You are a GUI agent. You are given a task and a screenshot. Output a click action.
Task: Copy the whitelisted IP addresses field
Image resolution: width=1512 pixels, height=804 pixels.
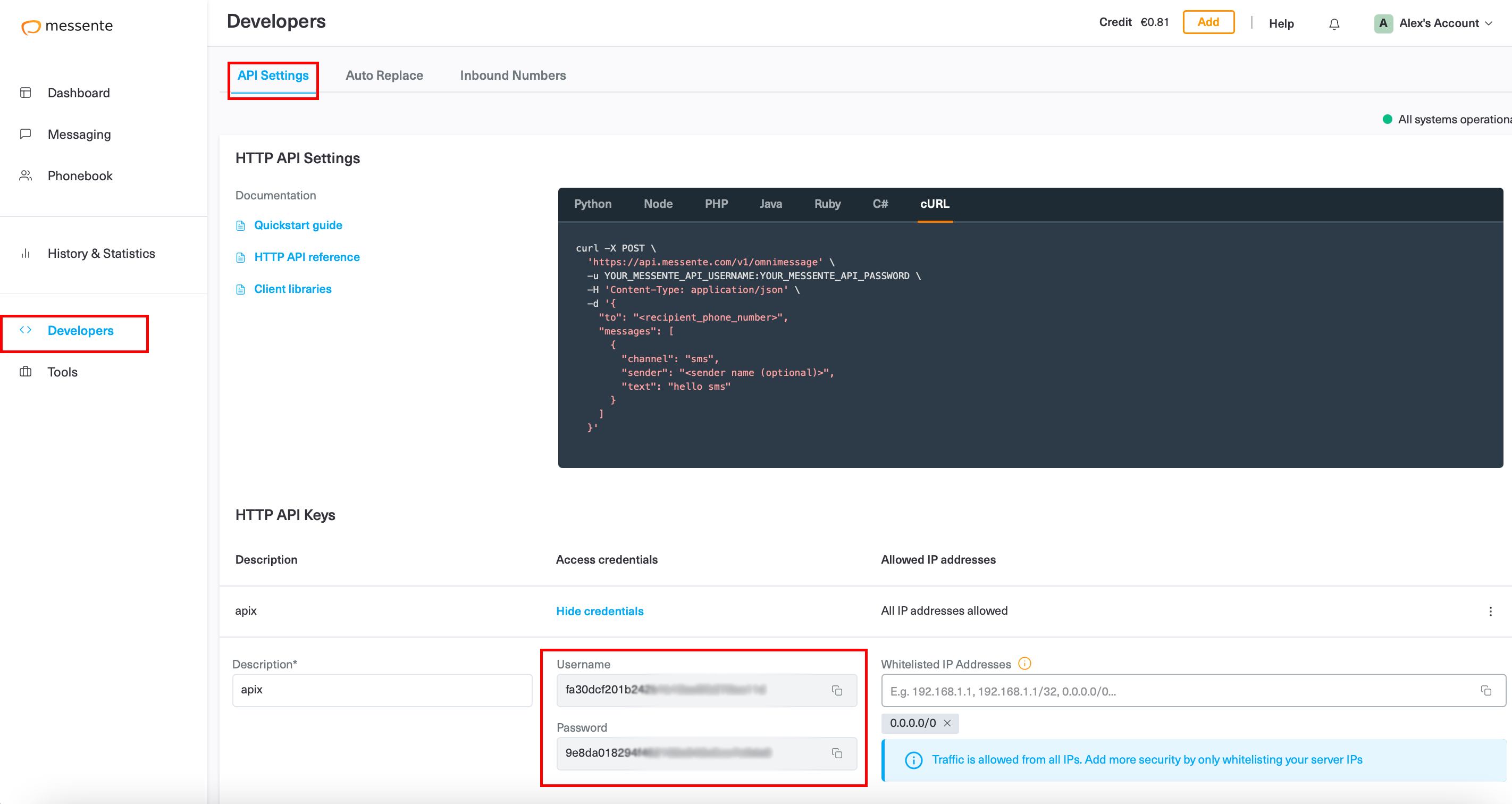click(x=1486, y=690)
